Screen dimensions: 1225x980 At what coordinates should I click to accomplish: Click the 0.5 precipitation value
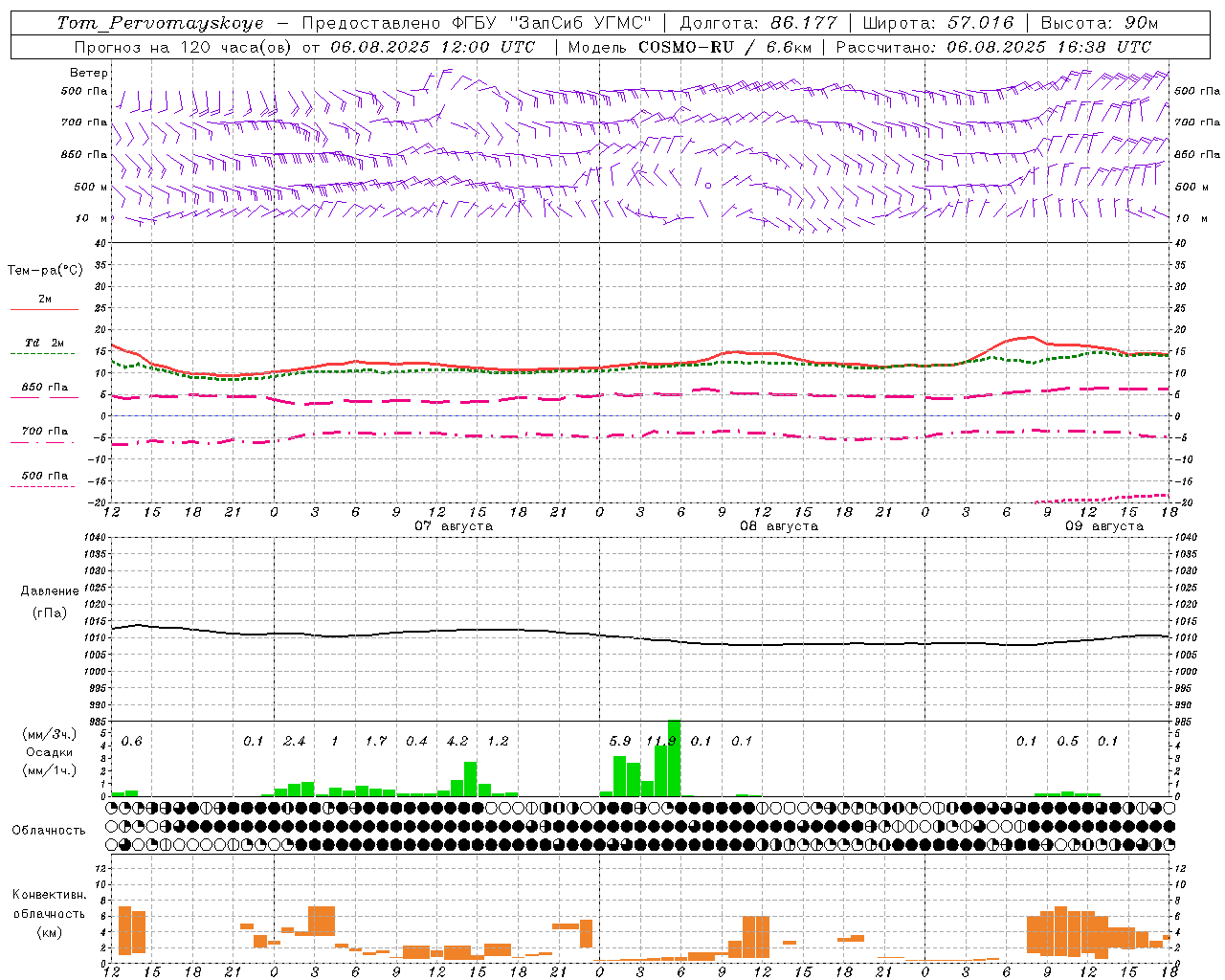(1067, 742)
